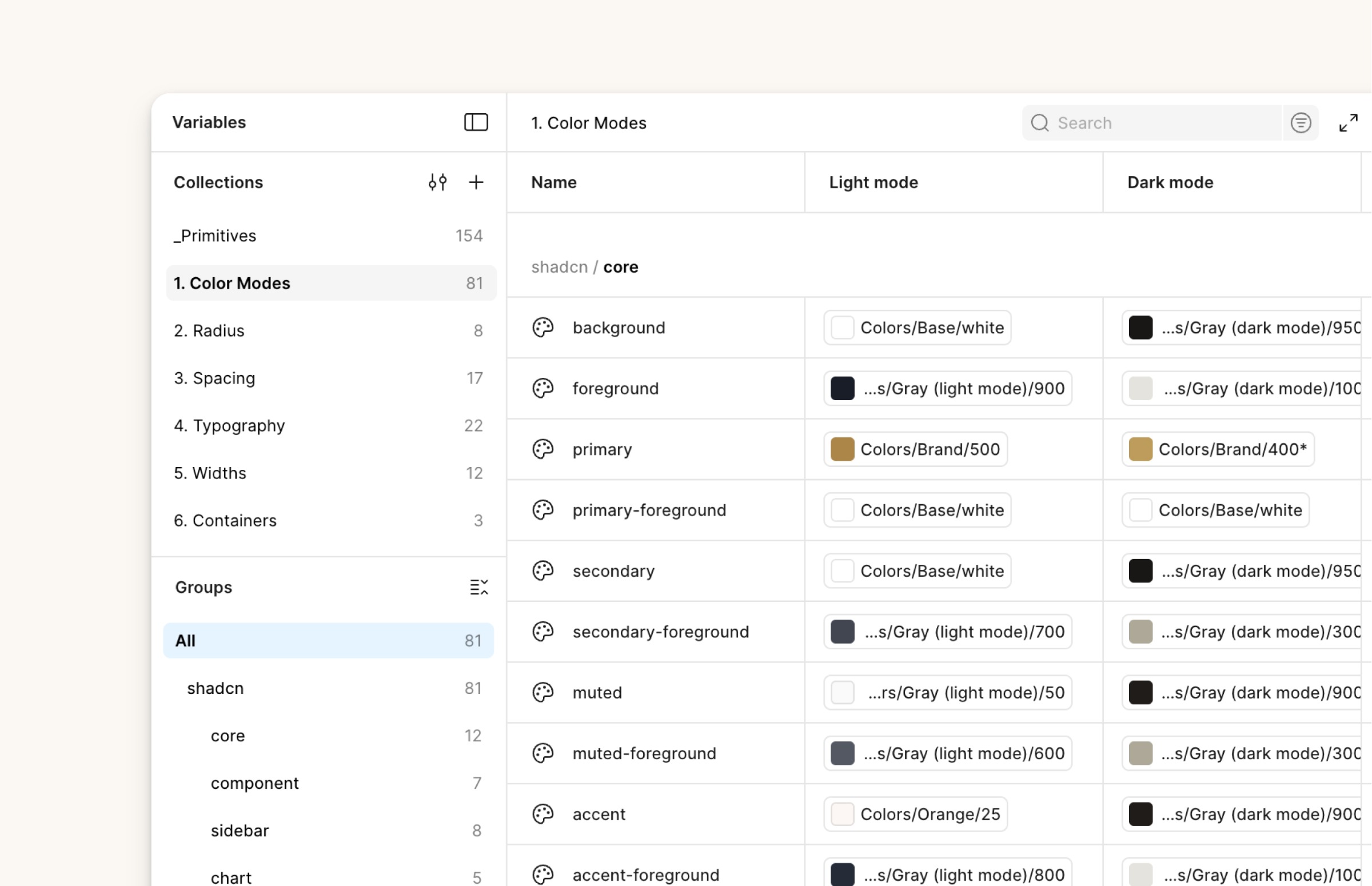The height and width of the screenshot is (886, 1372).
Task: Select the chart group
Action: tap(329, 877)
